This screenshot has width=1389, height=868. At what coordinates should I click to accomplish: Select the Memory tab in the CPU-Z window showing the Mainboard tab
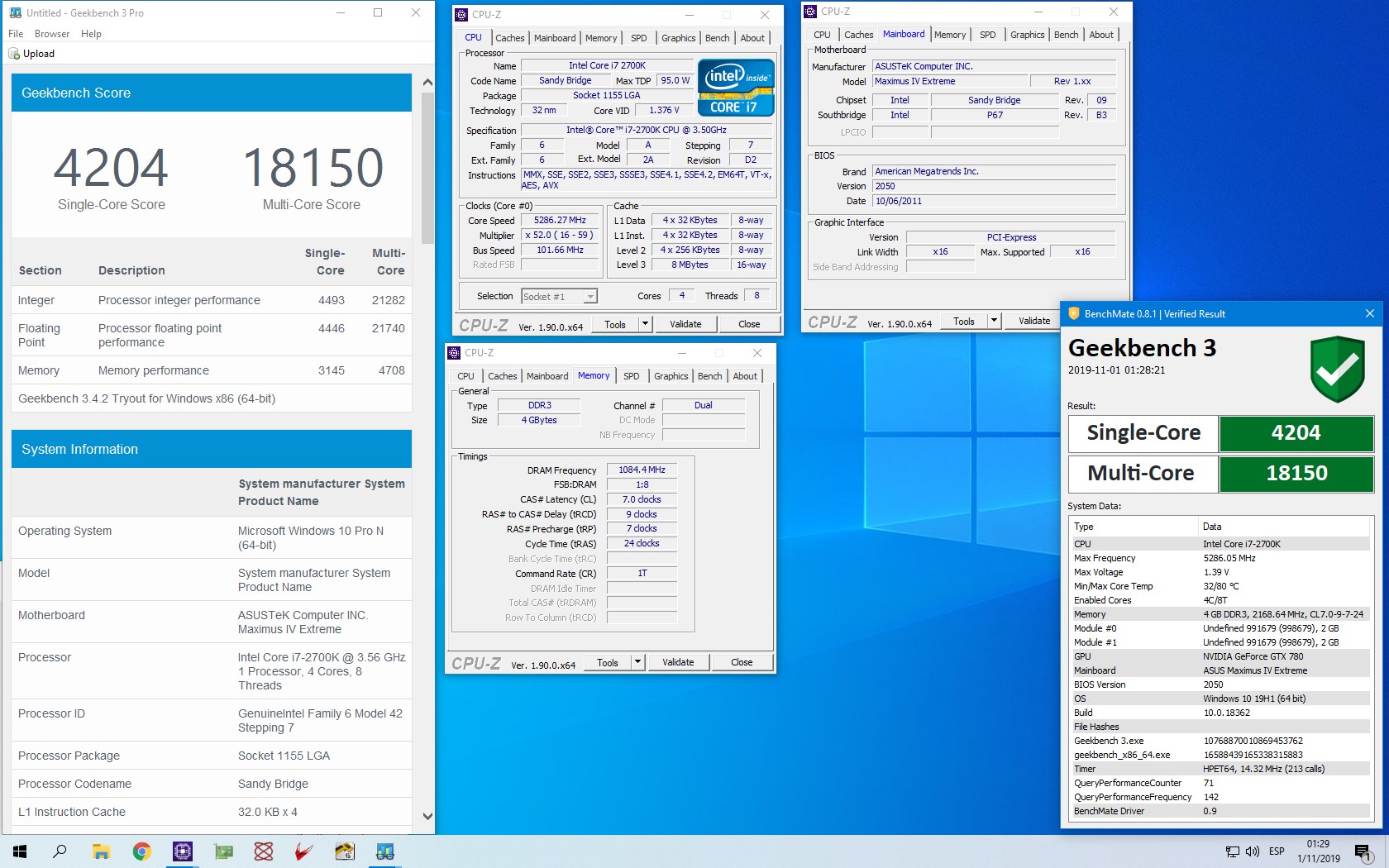950,35
